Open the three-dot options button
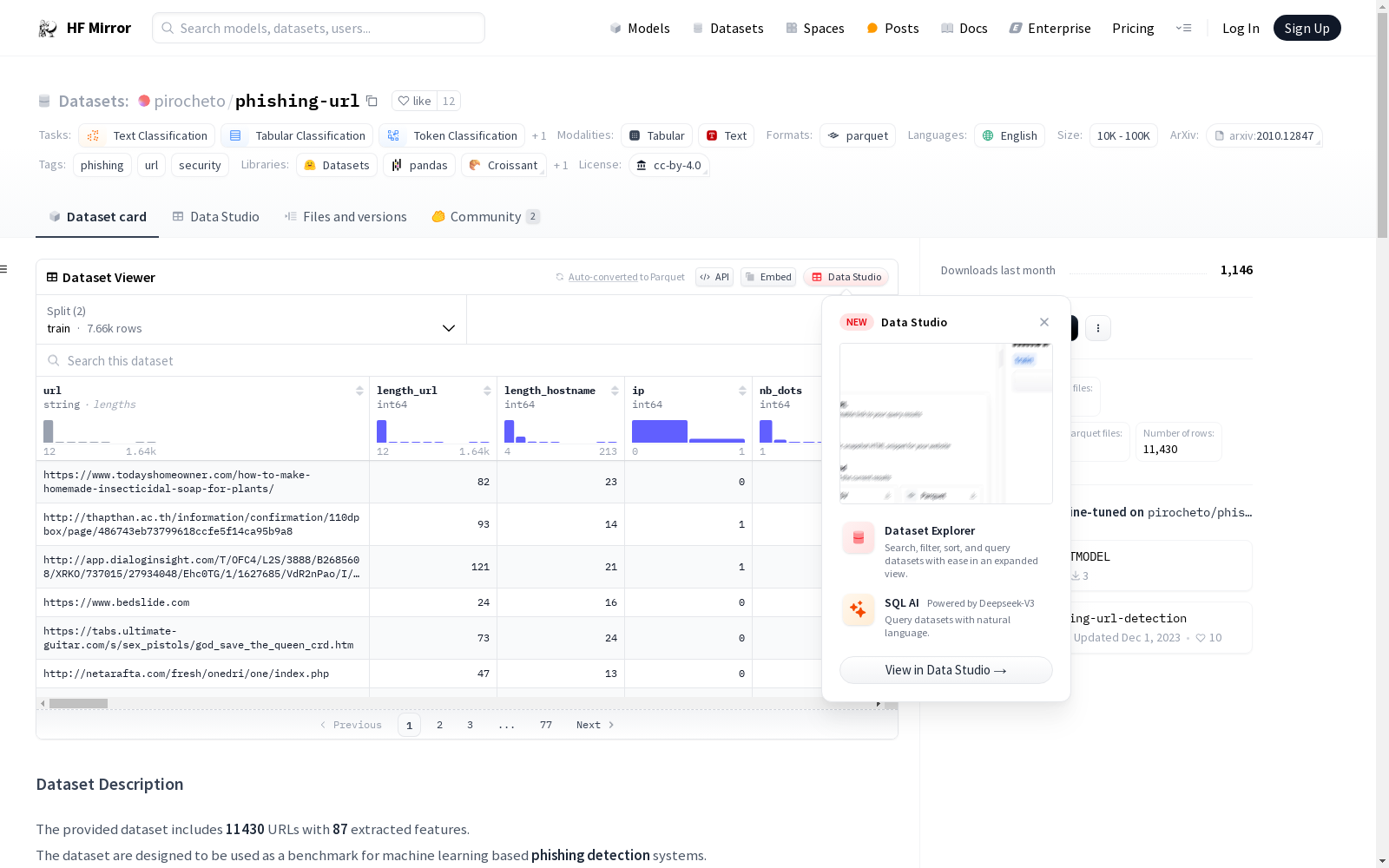The image size is (1389, 868). pos(1098,328)
